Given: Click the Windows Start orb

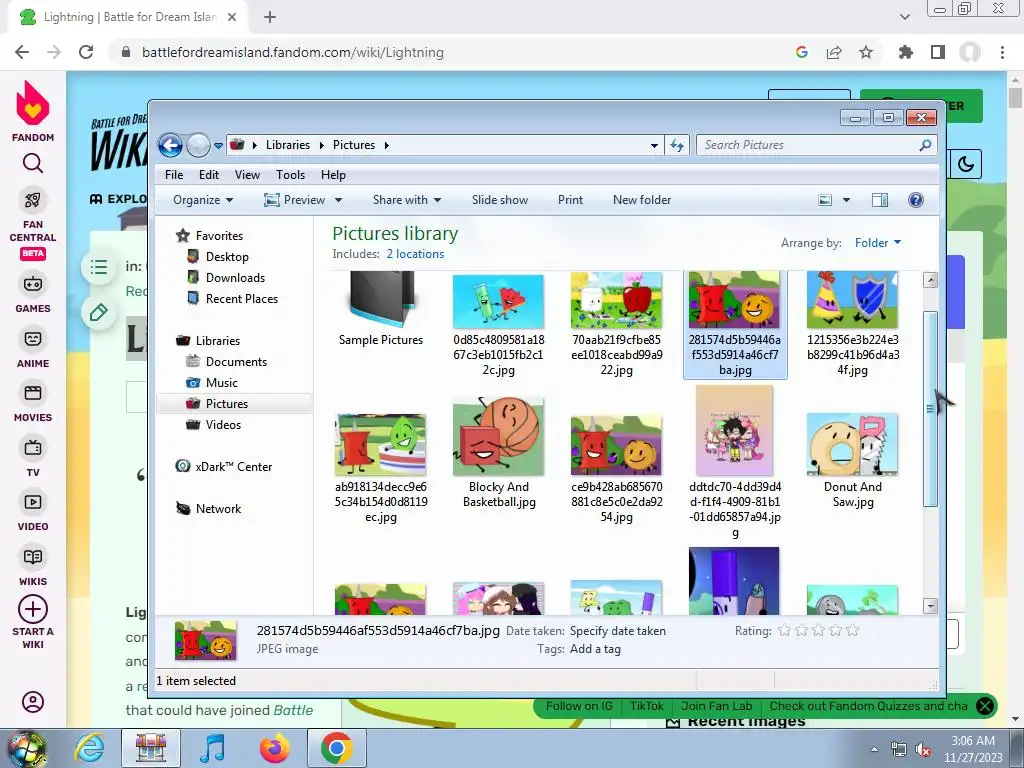Looking at the screenshot, I should pyautogui.click(x=26, y=749).
